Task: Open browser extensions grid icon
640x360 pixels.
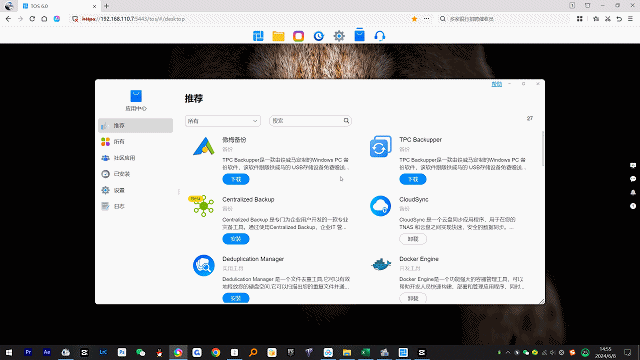Action: [580, 19]
